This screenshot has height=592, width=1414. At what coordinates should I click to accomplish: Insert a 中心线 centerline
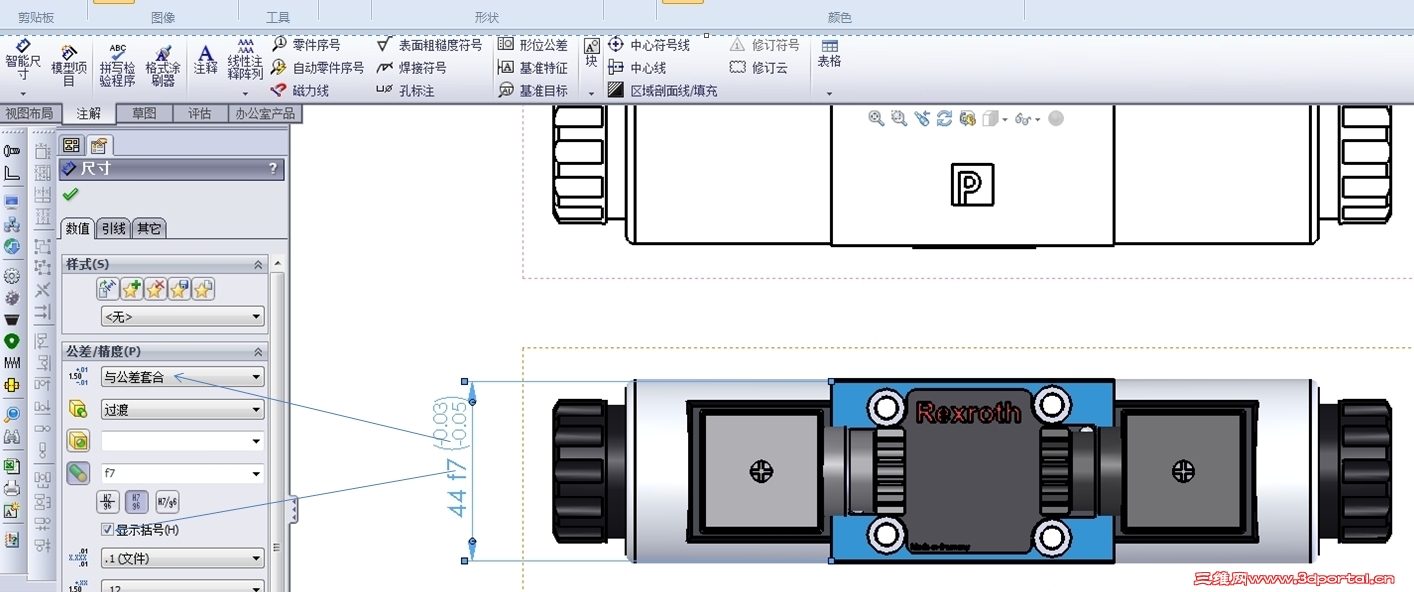pos(637,68)
